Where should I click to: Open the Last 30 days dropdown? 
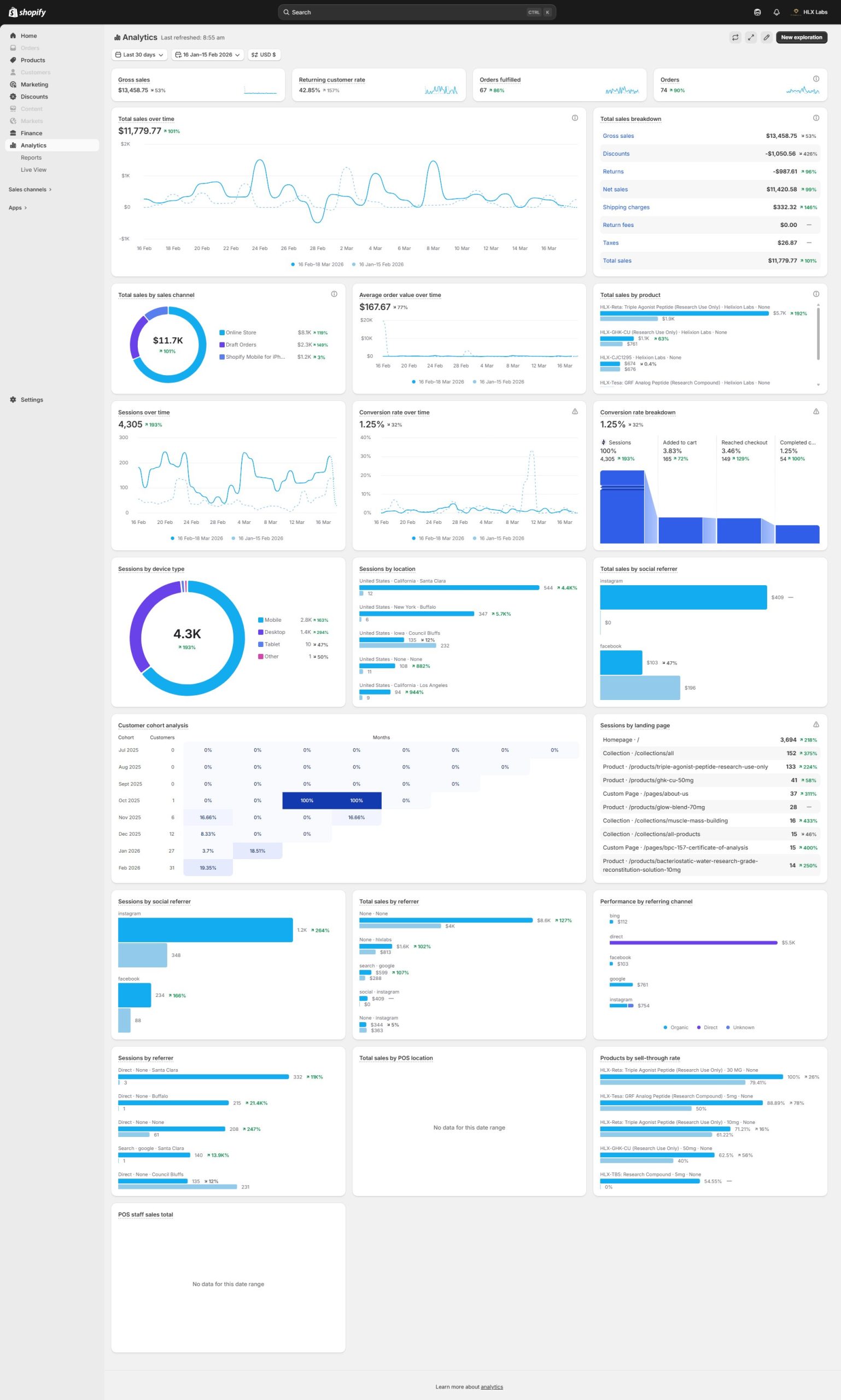tap(139, 55)
